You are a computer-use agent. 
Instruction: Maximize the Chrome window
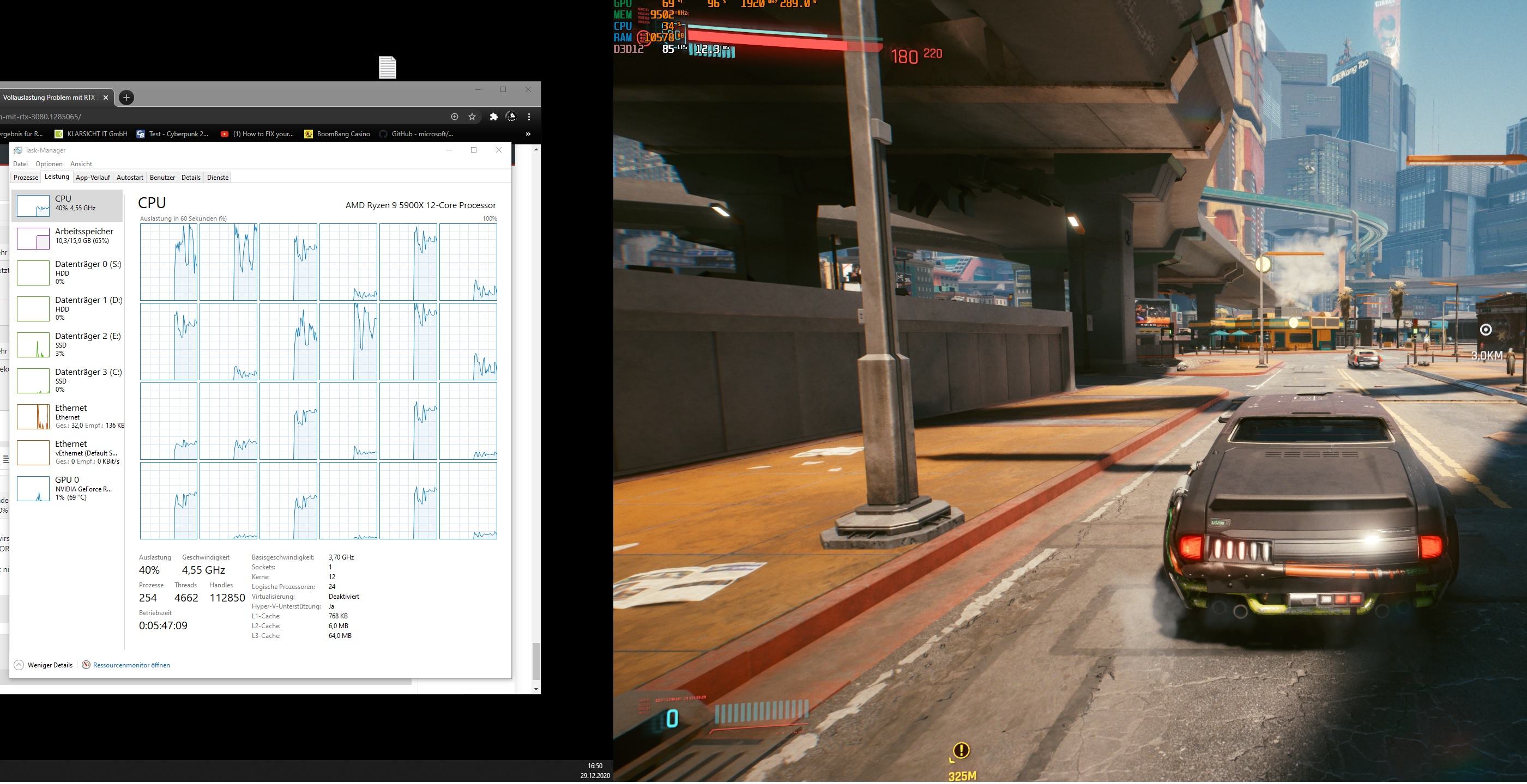tap(503, 89)
